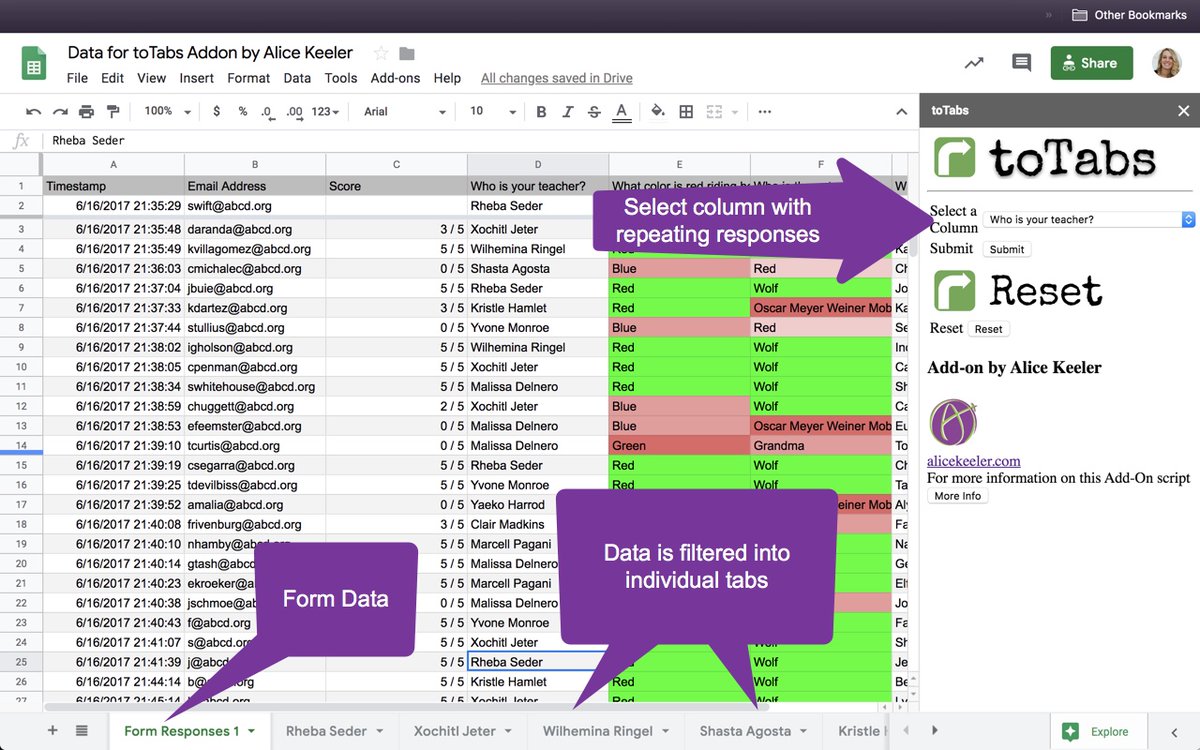Screen dimensions: 1200x750
Task: Open the account profile picture
Action: click(1166, 63)
